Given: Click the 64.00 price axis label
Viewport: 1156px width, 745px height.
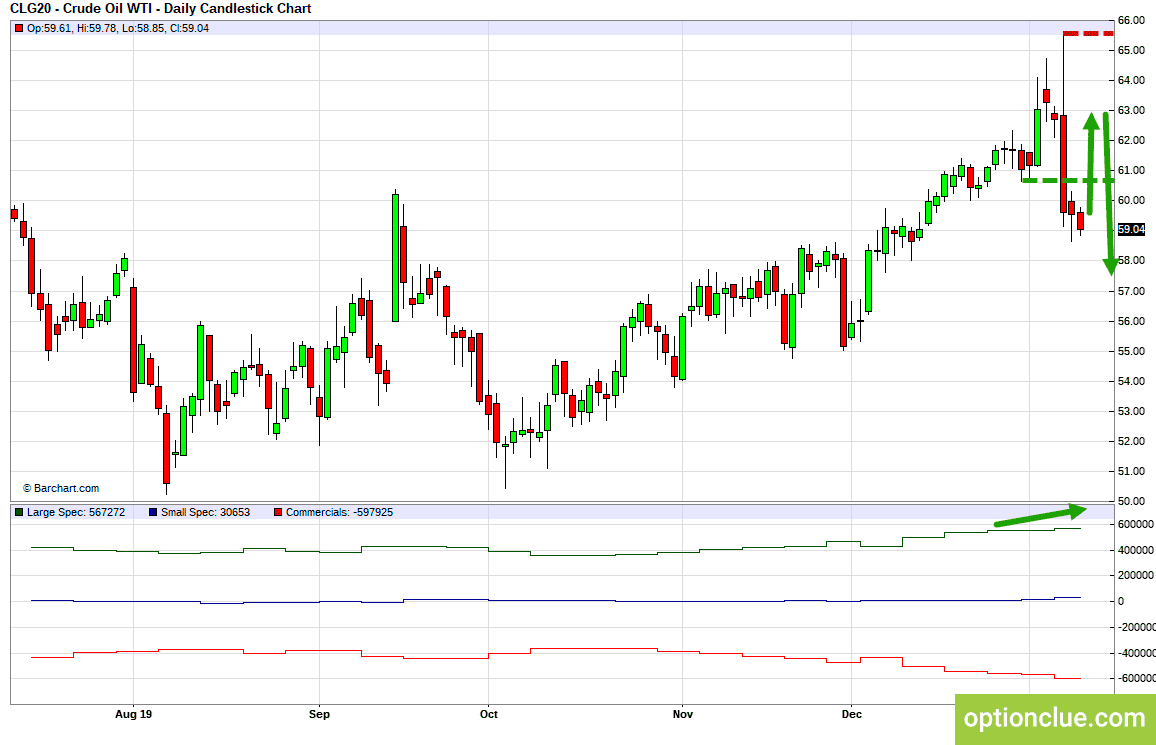Looking at the screenshot, I should click(1131, 80).
